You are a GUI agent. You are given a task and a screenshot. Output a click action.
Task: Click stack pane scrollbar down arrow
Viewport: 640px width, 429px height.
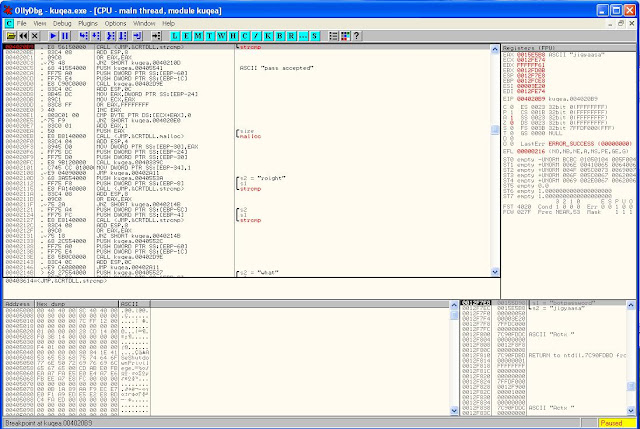coord(631,411)
